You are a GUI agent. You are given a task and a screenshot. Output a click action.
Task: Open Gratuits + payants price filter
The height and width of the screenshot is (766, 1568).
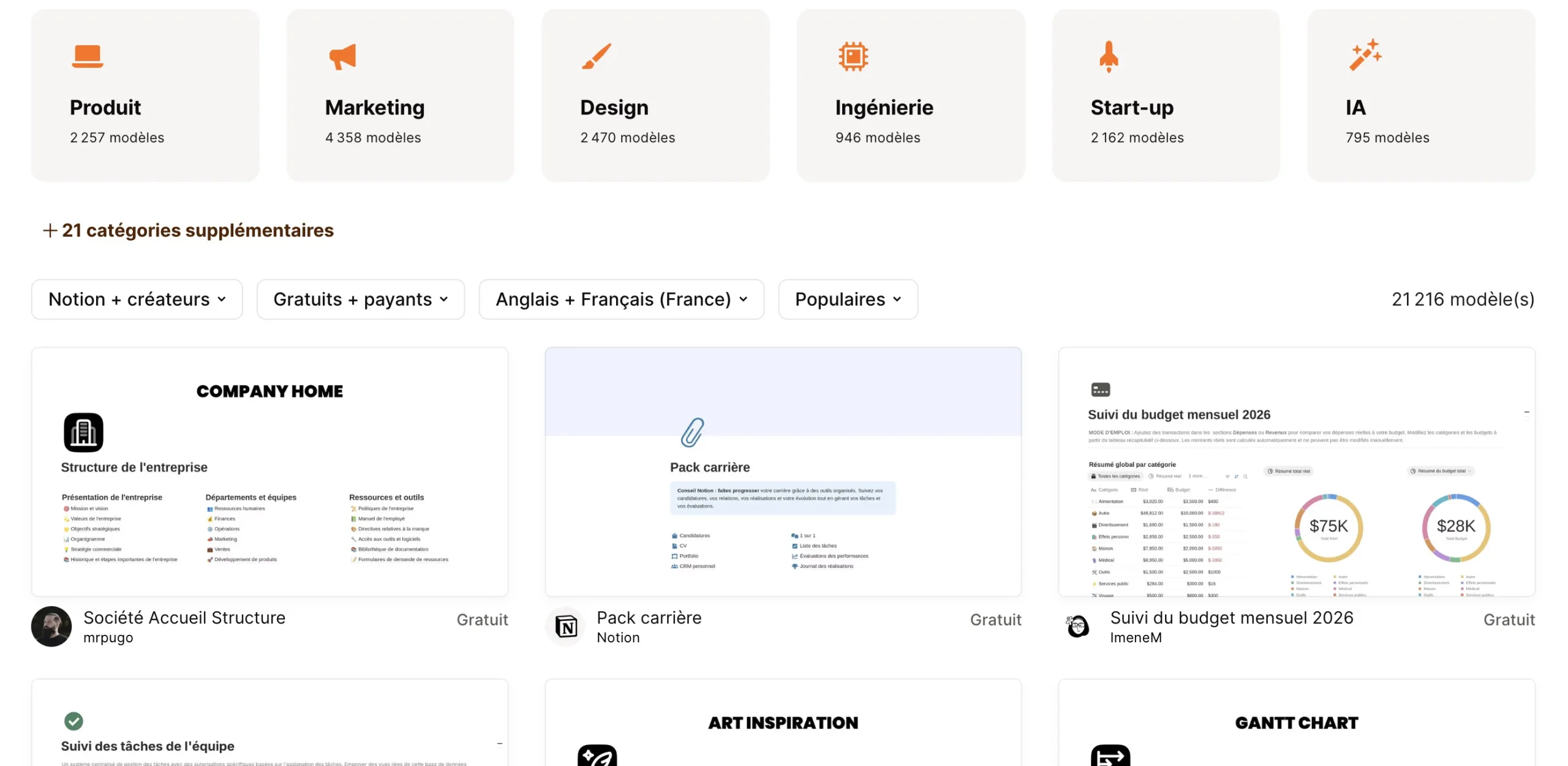pos(361,299)
